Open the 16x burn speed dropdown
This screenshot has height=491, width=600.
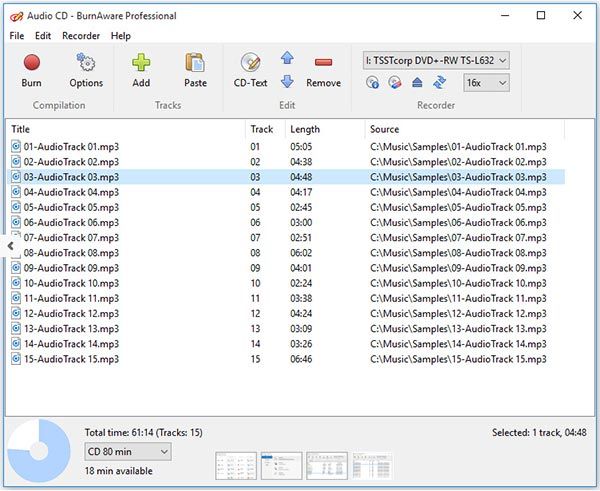[486, 84]
